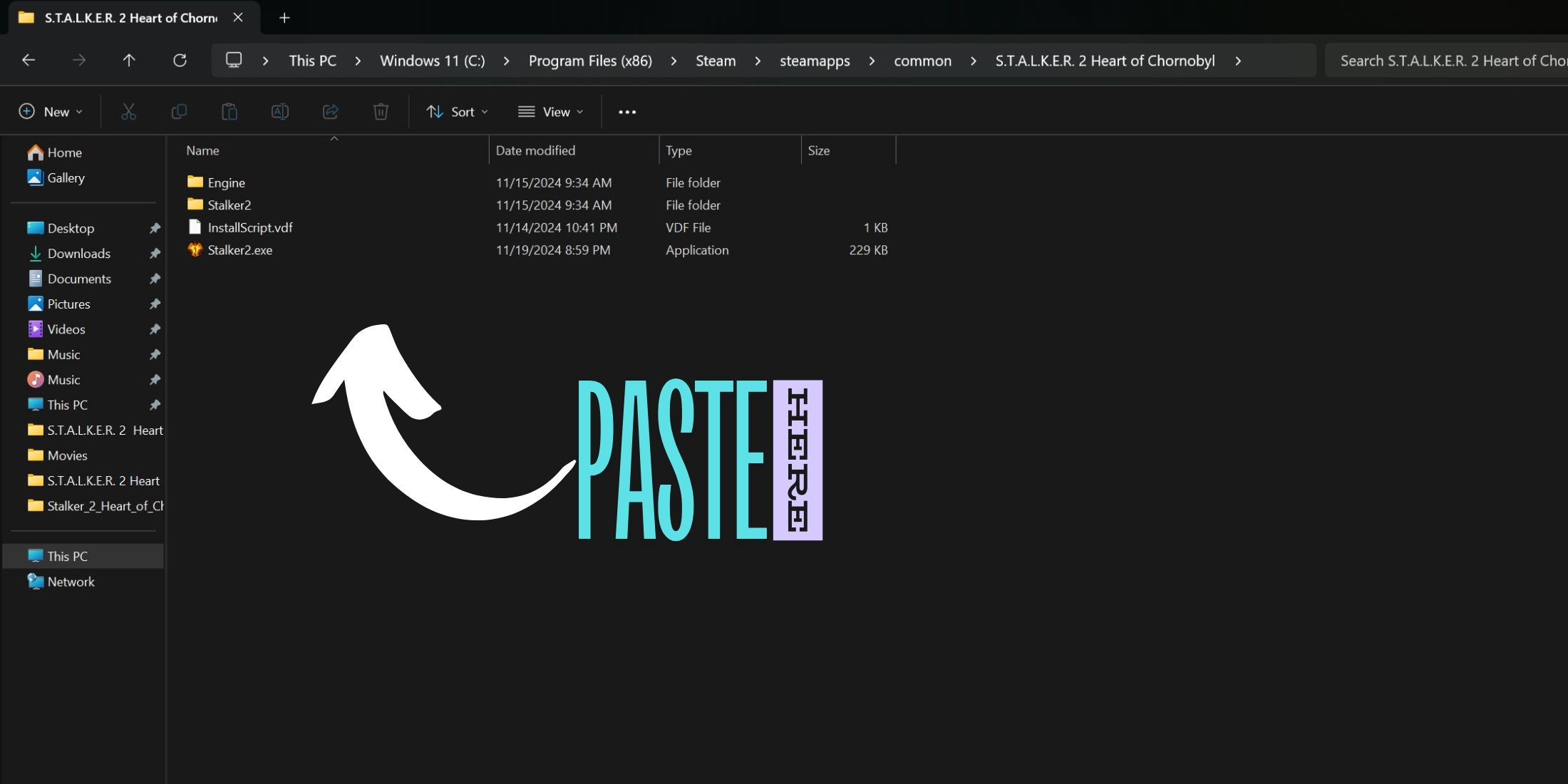Open the See more ellipsis menu
The height and width of the screenshot is (784, 1568).
click(x=627, y=112)
